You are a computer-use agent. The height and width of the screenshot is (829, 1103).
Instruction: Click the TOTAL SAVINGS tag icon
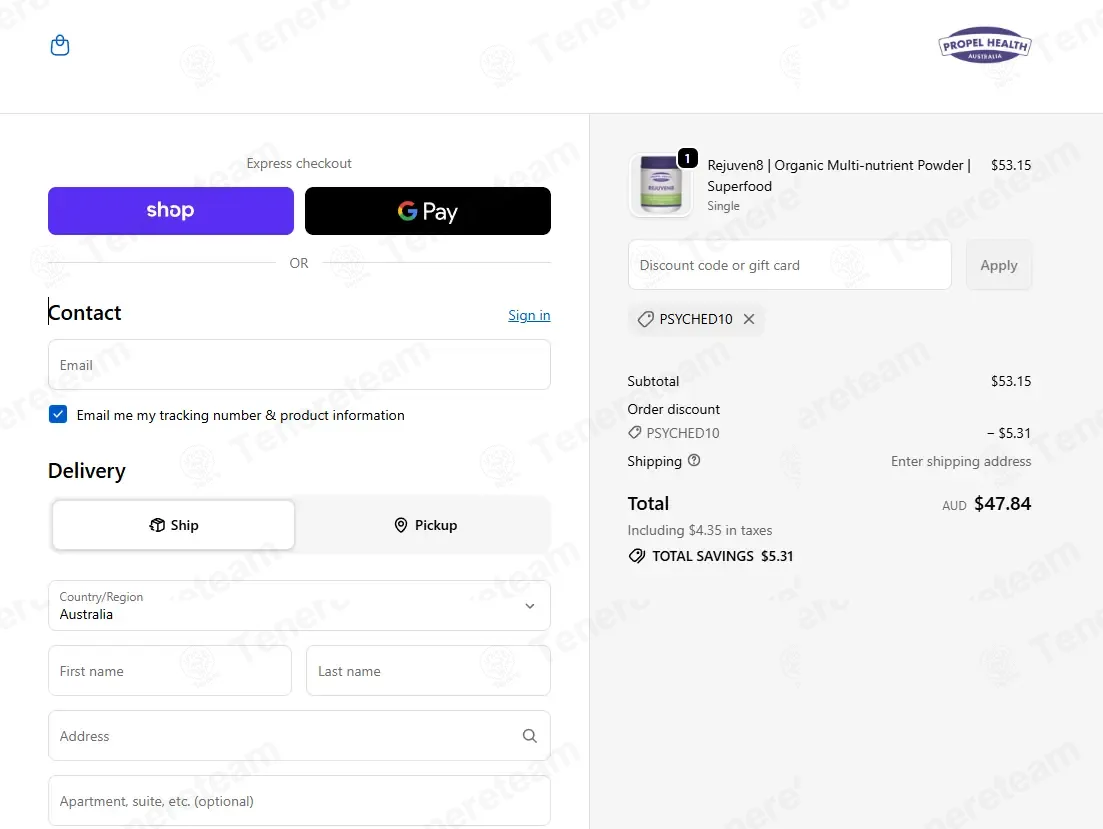pyautogui.click(x=637, y=556)
